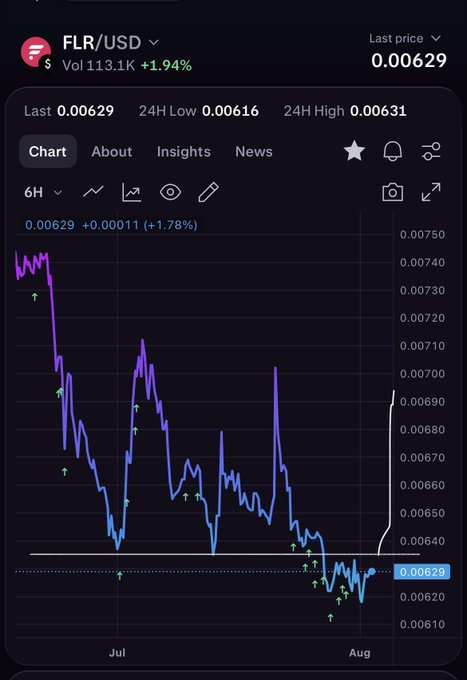Select the line chart type icon
The image size is (467, 680).
click(93, 192)
